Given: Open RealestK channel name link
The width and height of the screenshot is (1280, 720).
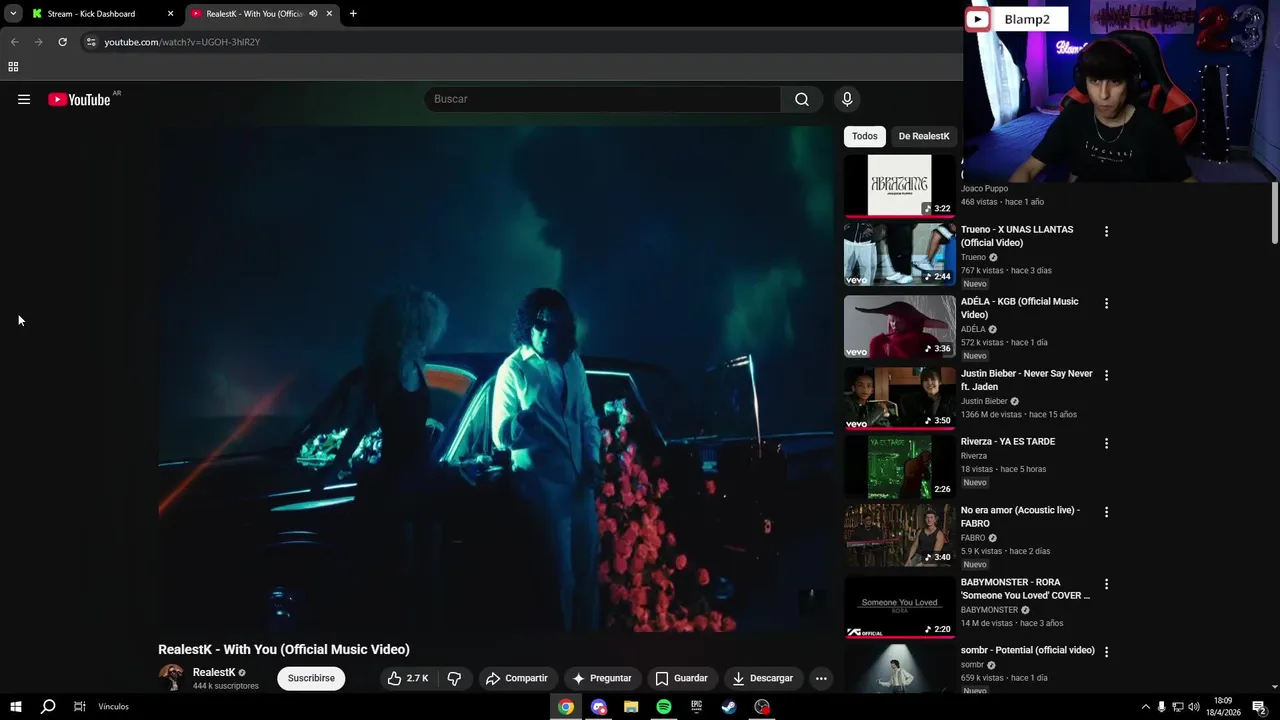Looking at the screenshot, I should [214, 672].
